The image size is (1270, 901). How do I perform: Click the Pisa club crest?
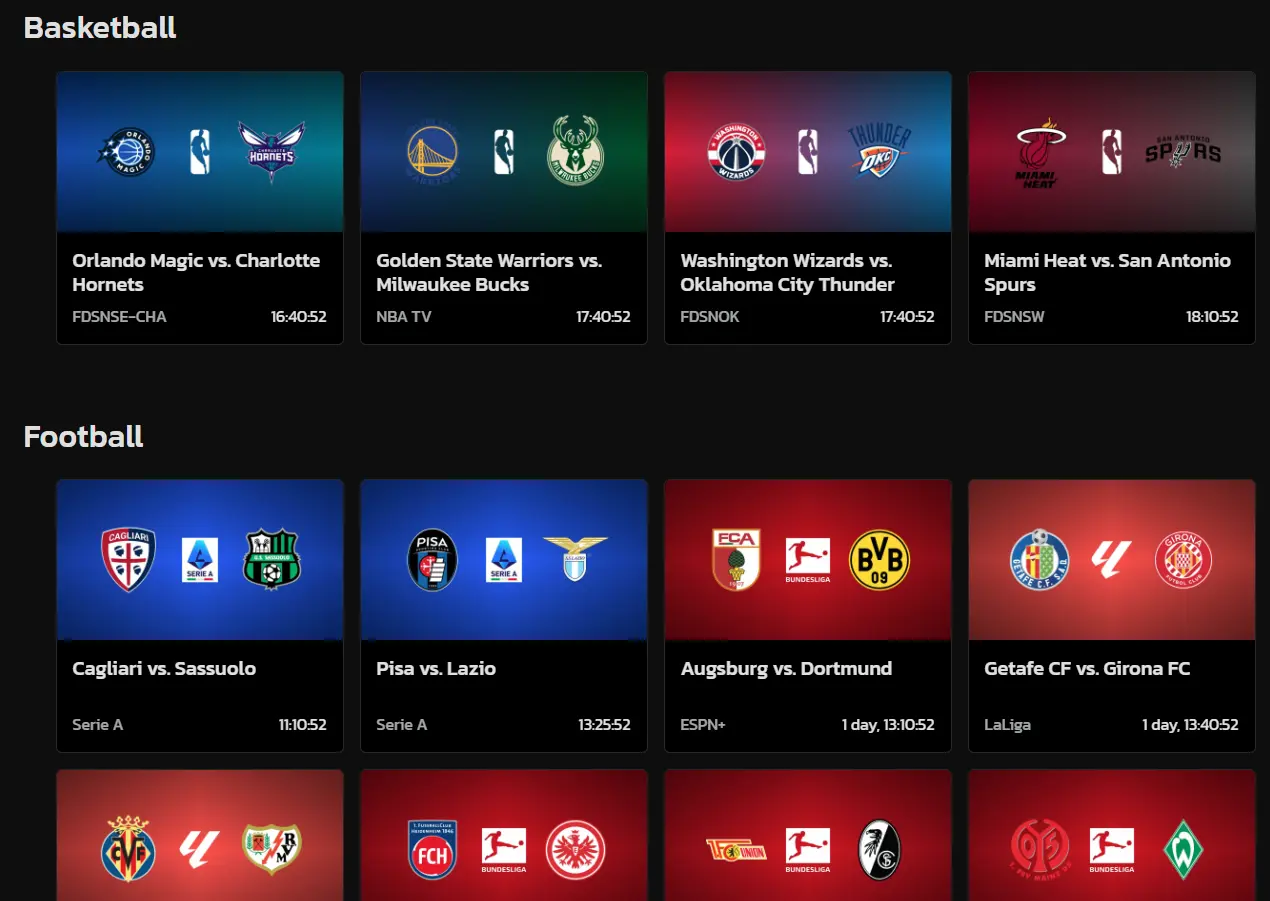tap(432, 560)
